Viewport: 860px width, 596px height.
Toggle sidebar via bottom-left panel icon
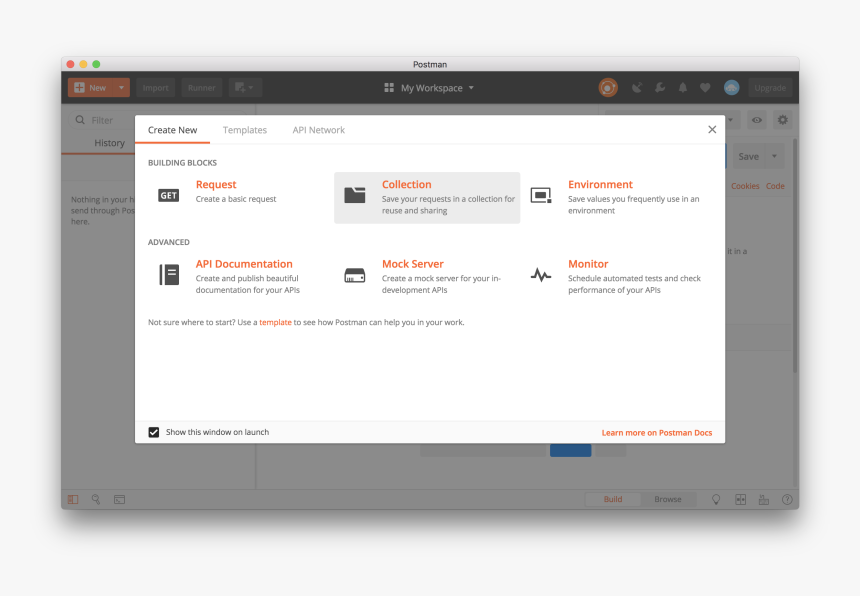[73, 499]
